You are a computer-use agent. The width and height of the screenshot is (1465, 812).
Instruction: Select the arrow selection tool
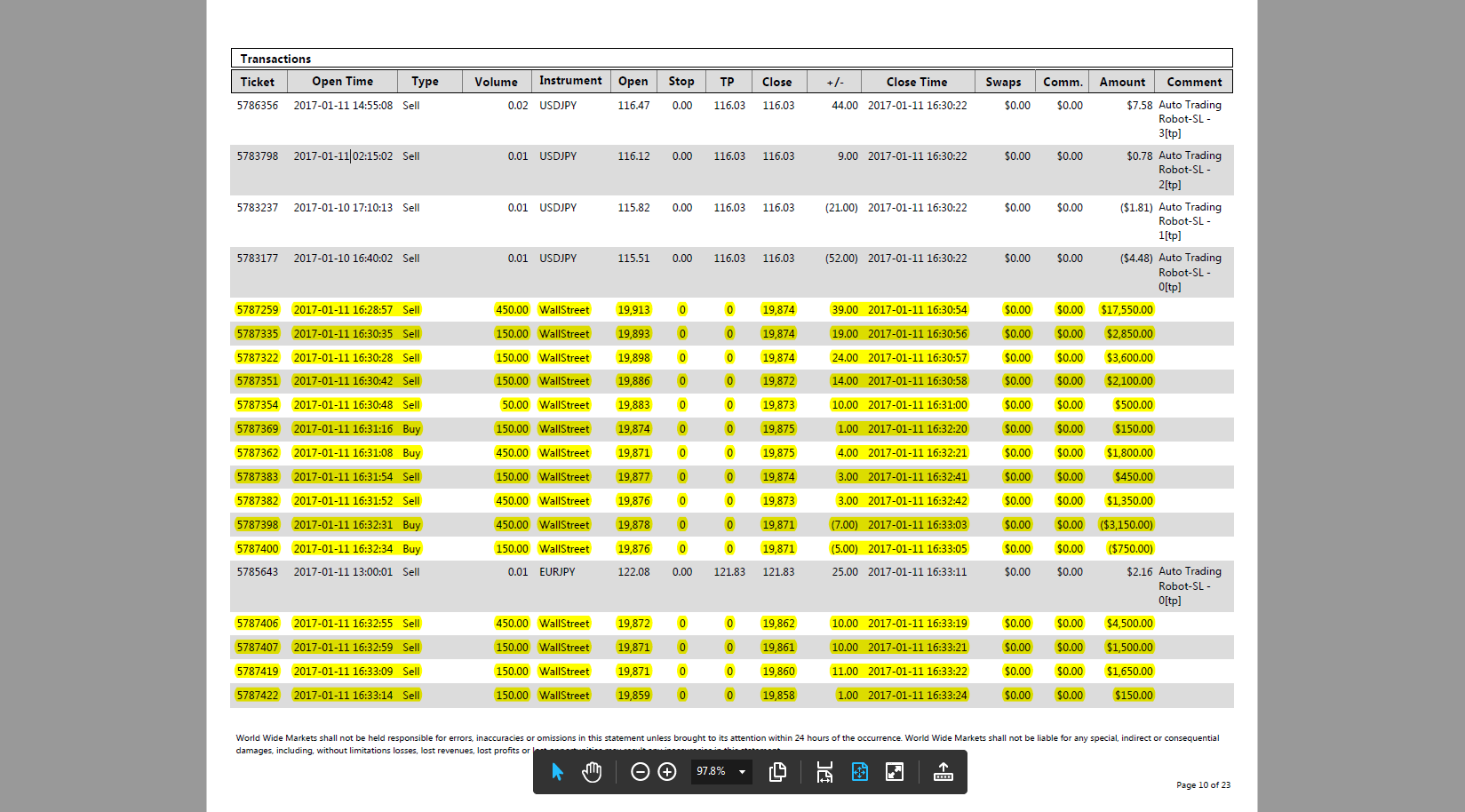[557, 772]
